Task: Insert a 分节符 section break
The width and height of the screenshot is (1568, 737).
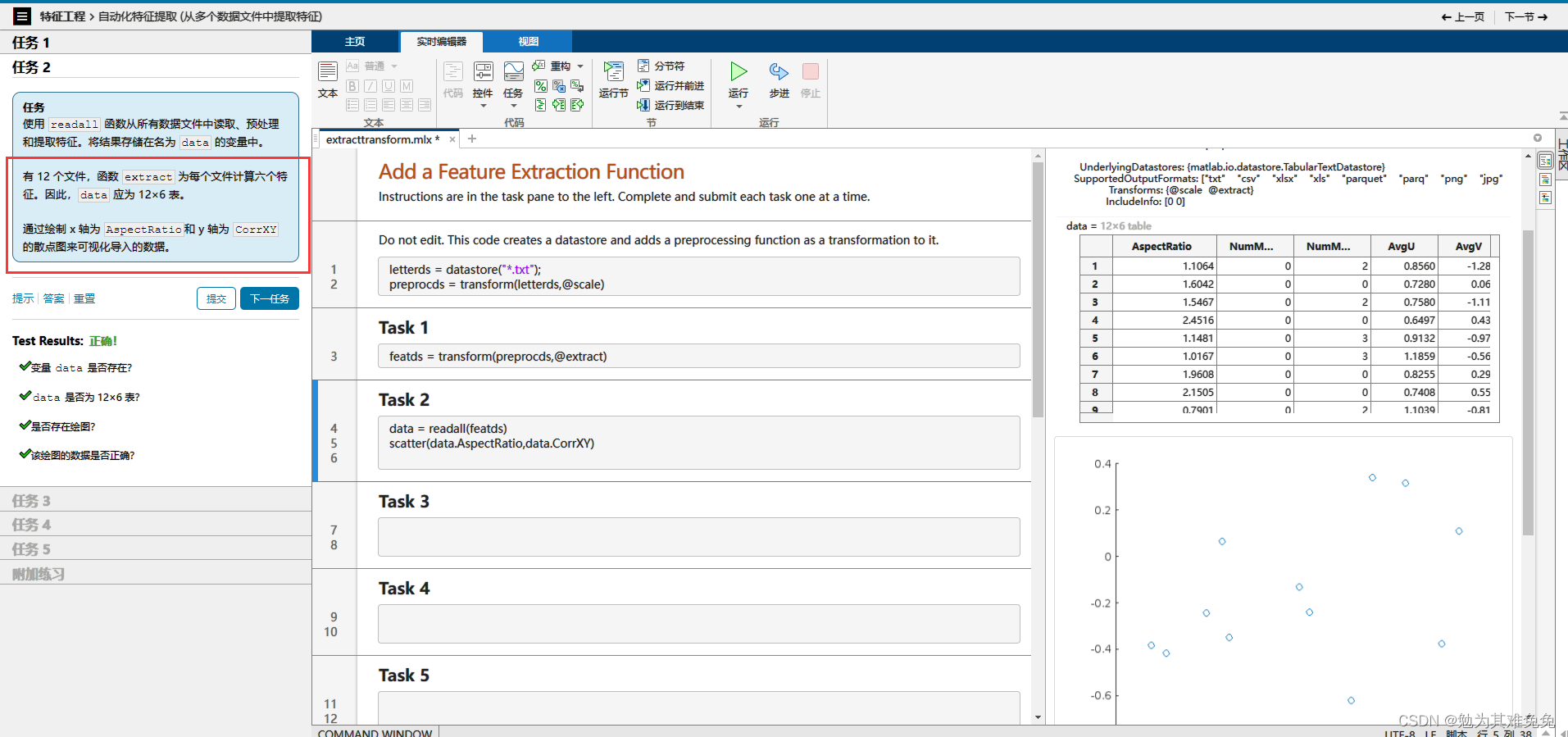Action: [x=661, y=66]
